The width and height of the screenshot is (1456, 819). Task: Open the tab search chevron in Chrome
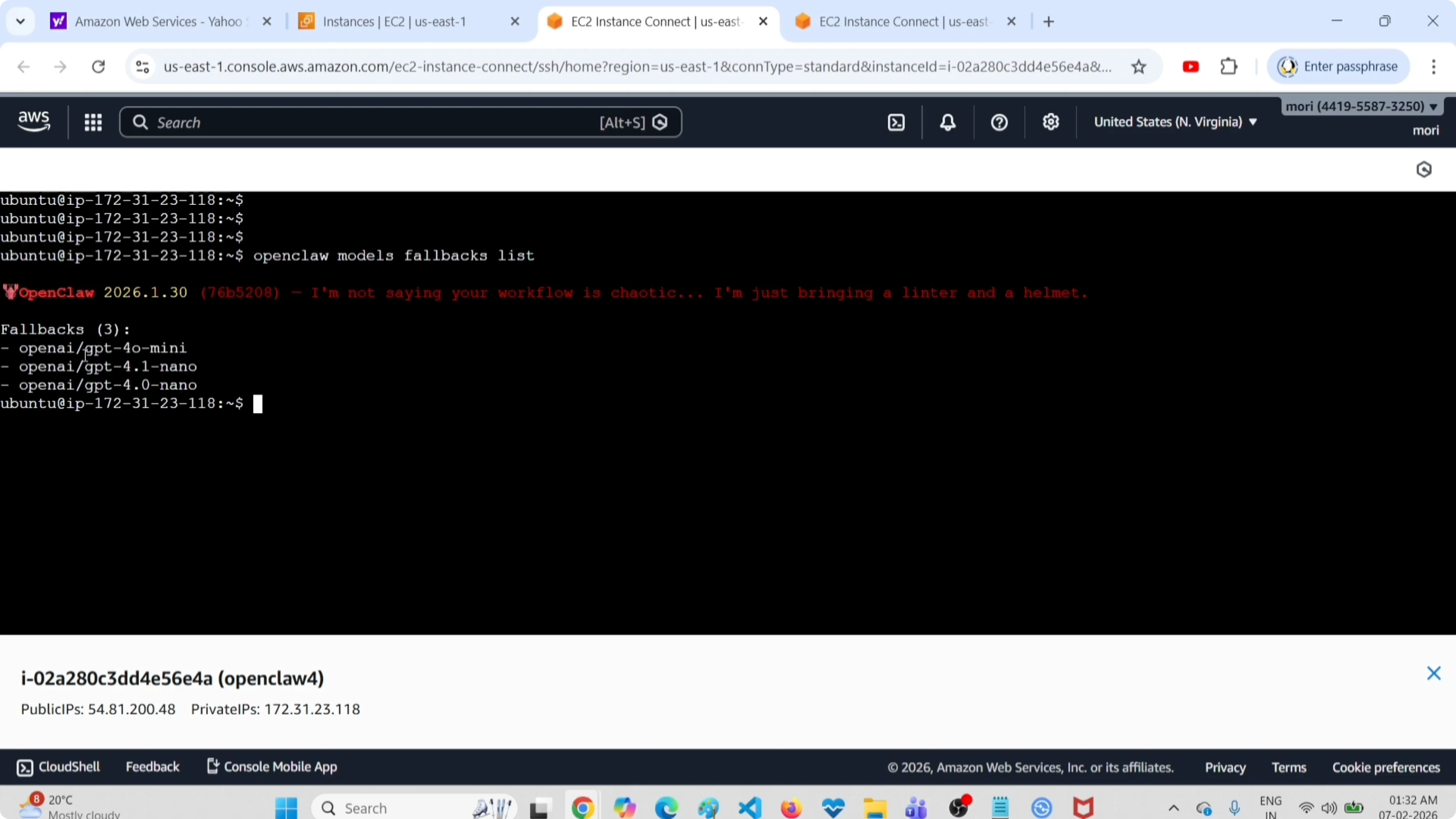pyautogui.click(x=20, y=21)
